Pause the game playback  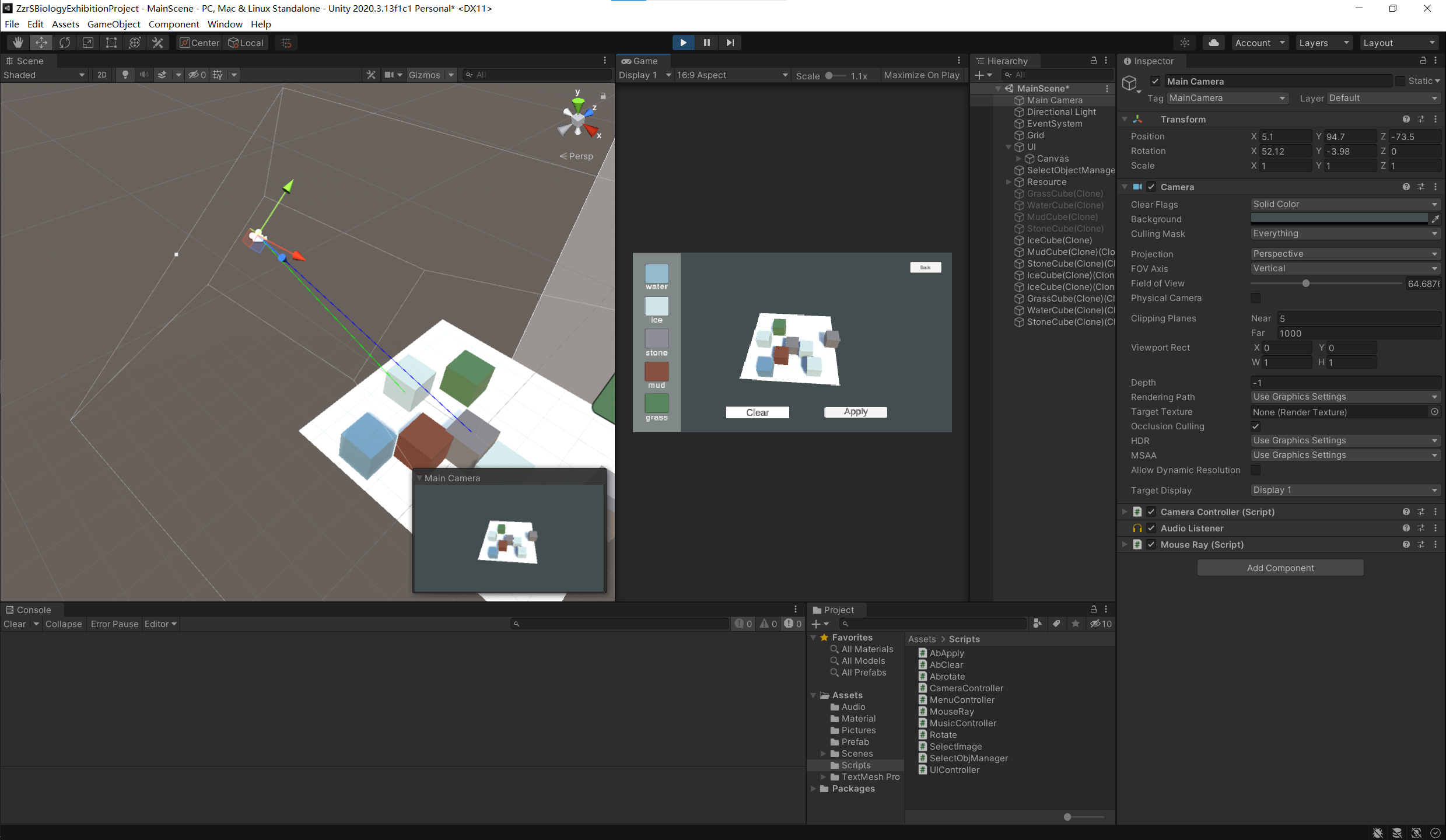pos(706,43)
